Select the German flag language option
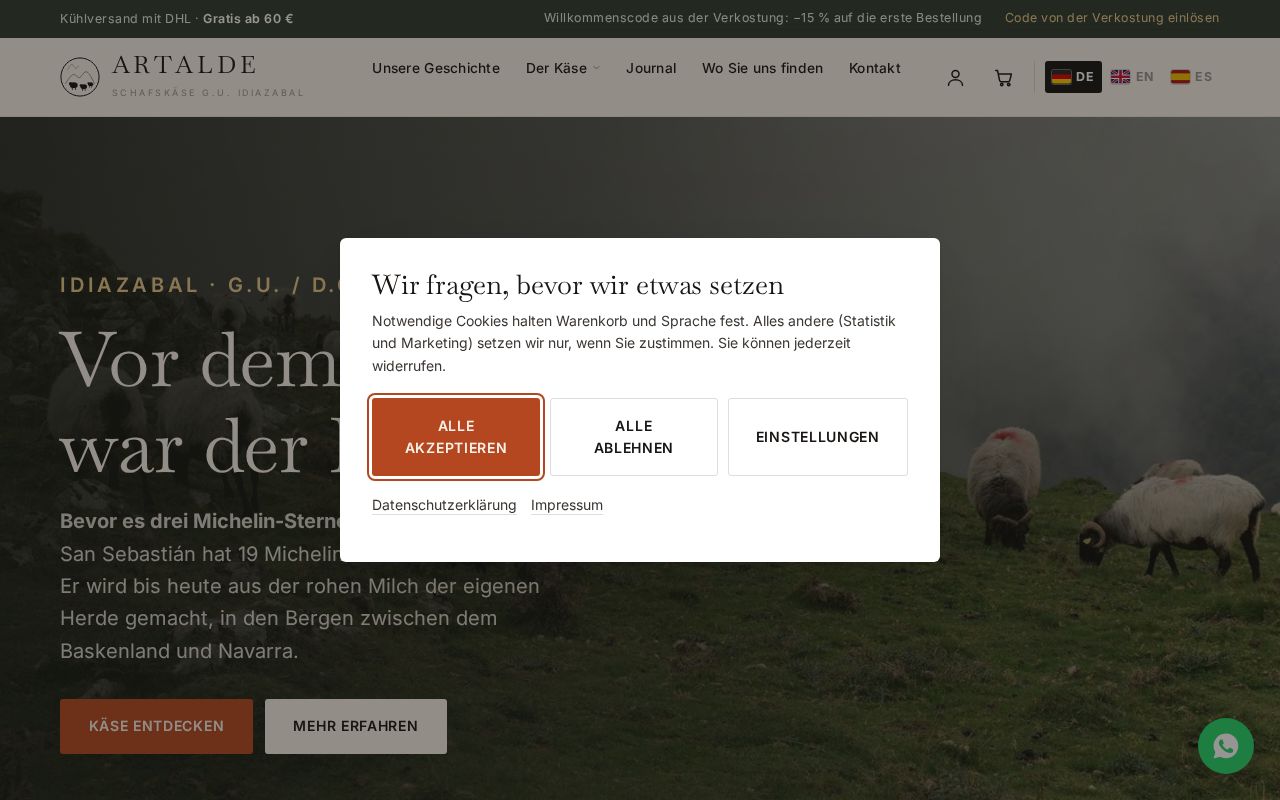Image resolution: width=1280 pixels, height=800 pixels. click(x=1073, y=77)
